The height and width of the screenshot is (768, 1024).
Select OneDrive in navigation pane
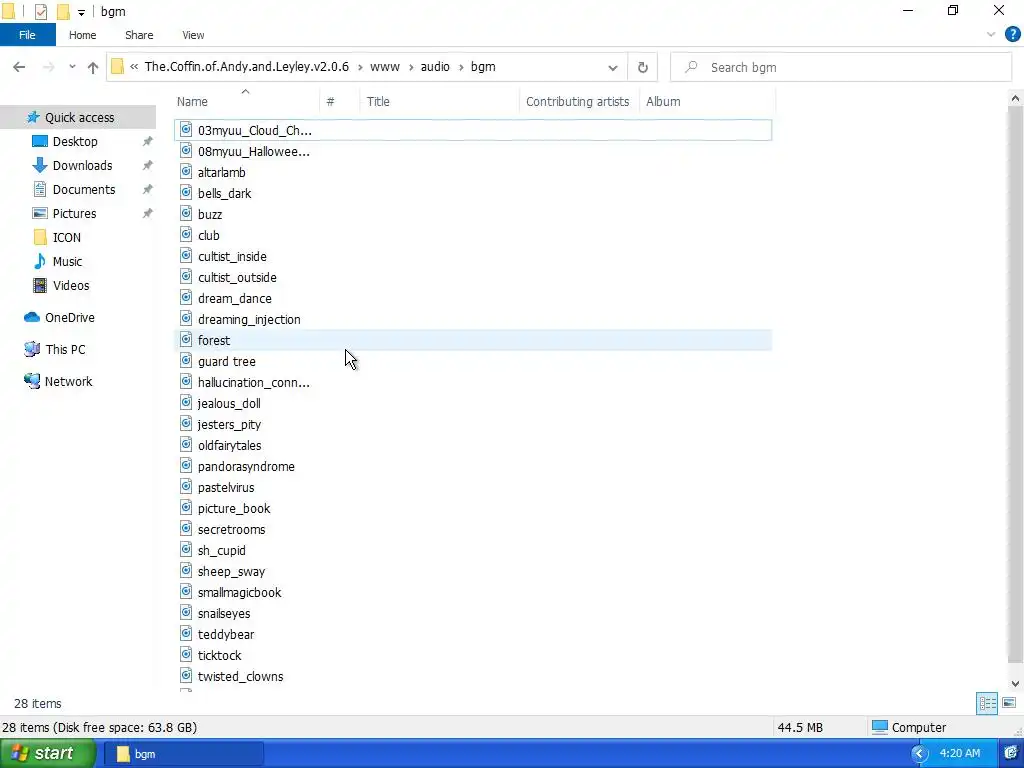click(x=69, y=317)
